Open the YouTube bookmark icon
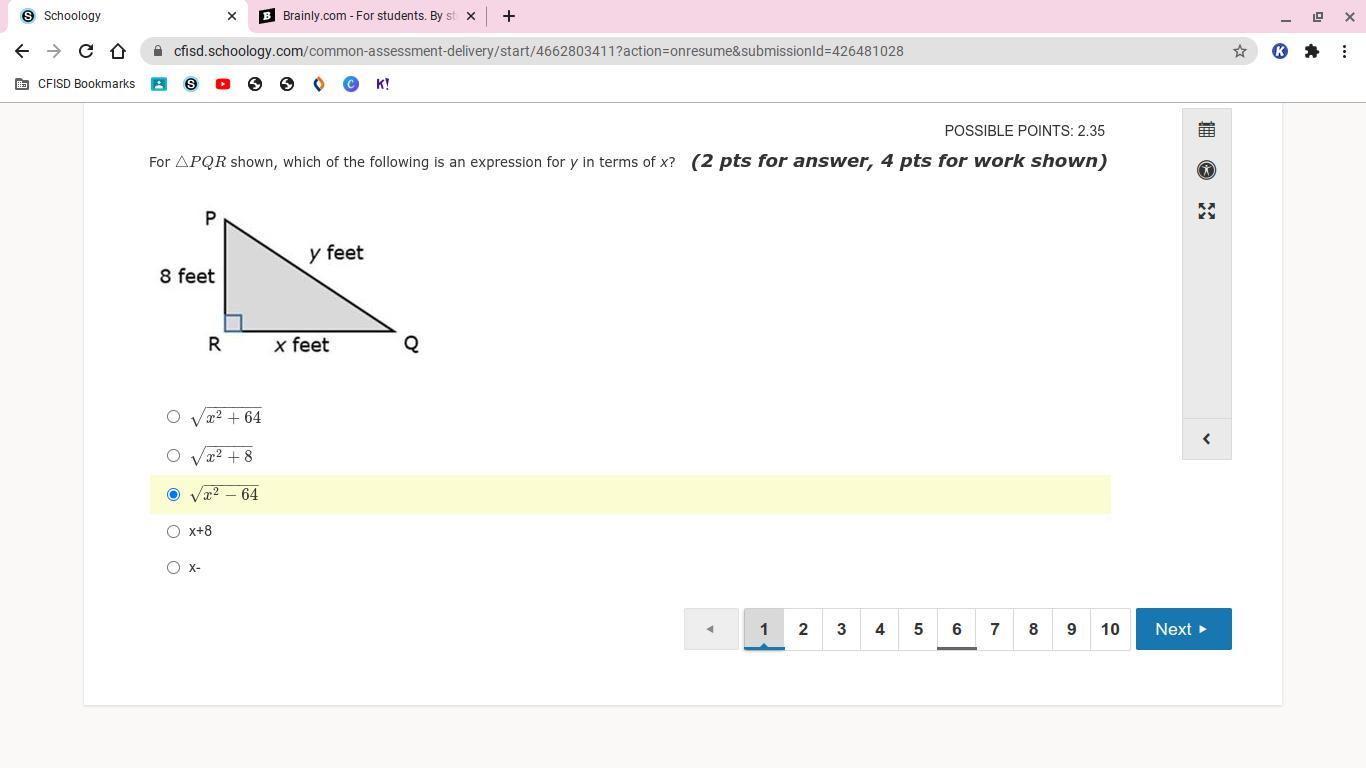 223,84
